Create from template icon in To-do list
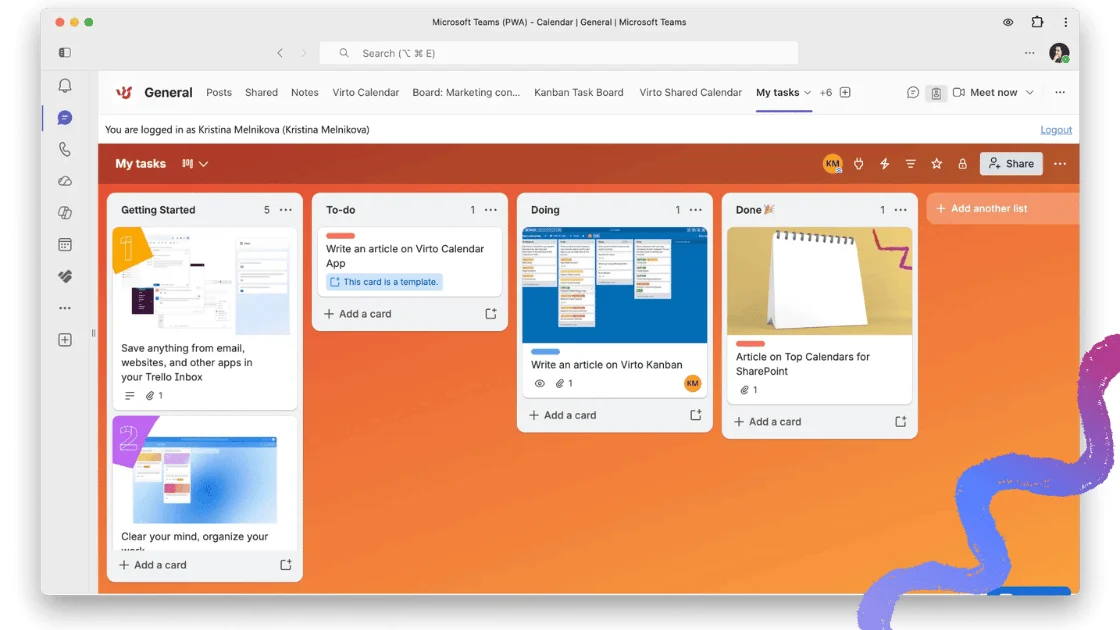This screenshot has width=1120, height=630. click(491, 314)
